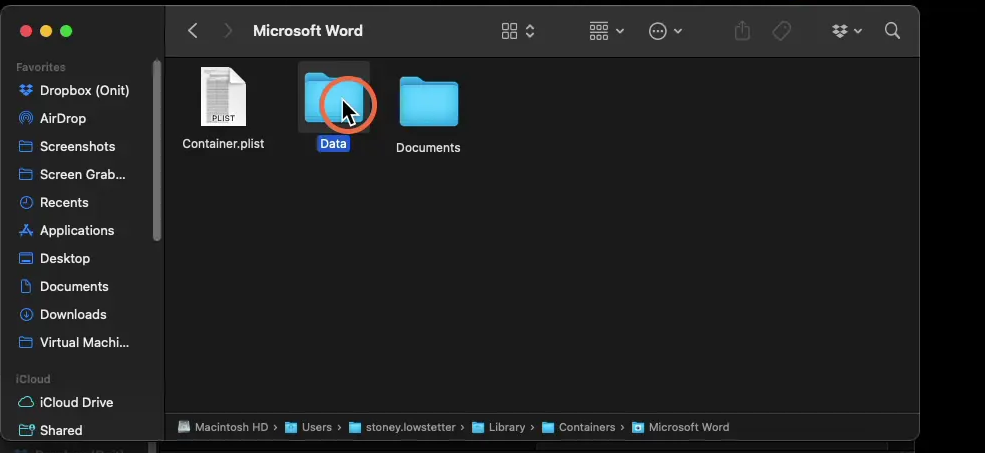This screenshot has height=453, width=985.
Task: Click the Data folder name label
Action: click(x=334, y=144)
